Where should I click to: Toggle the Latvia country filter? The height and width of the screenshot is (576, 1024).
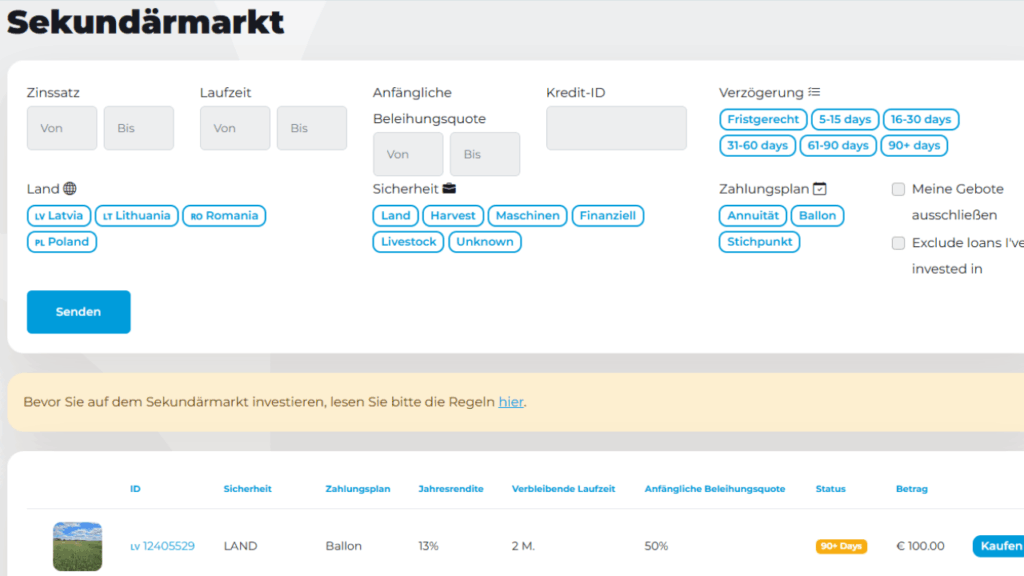[59, 216]
